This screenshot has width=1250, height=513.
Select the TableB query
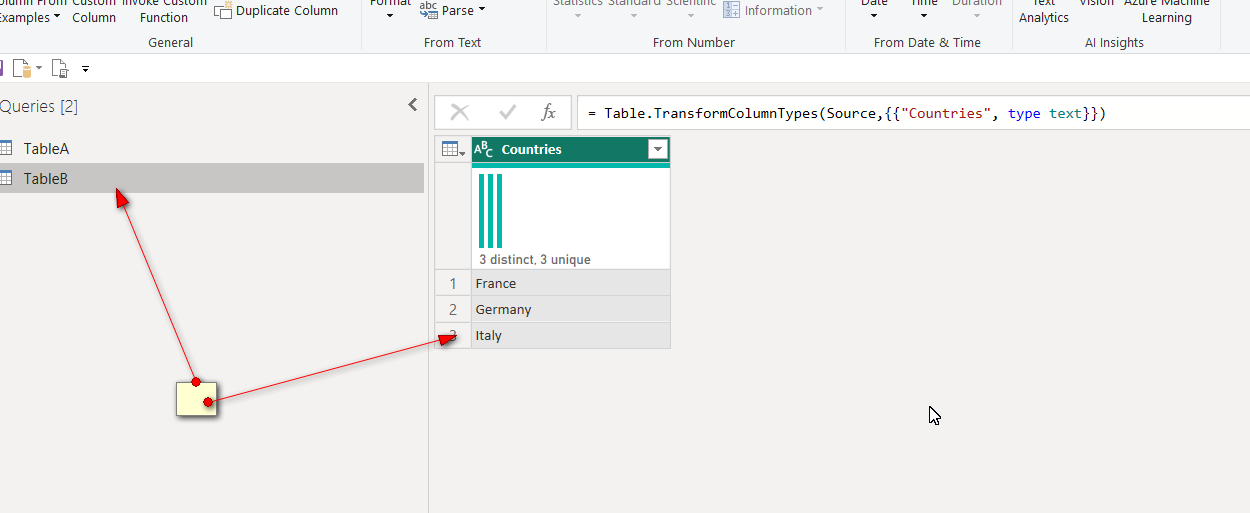[x=211, y=178]
